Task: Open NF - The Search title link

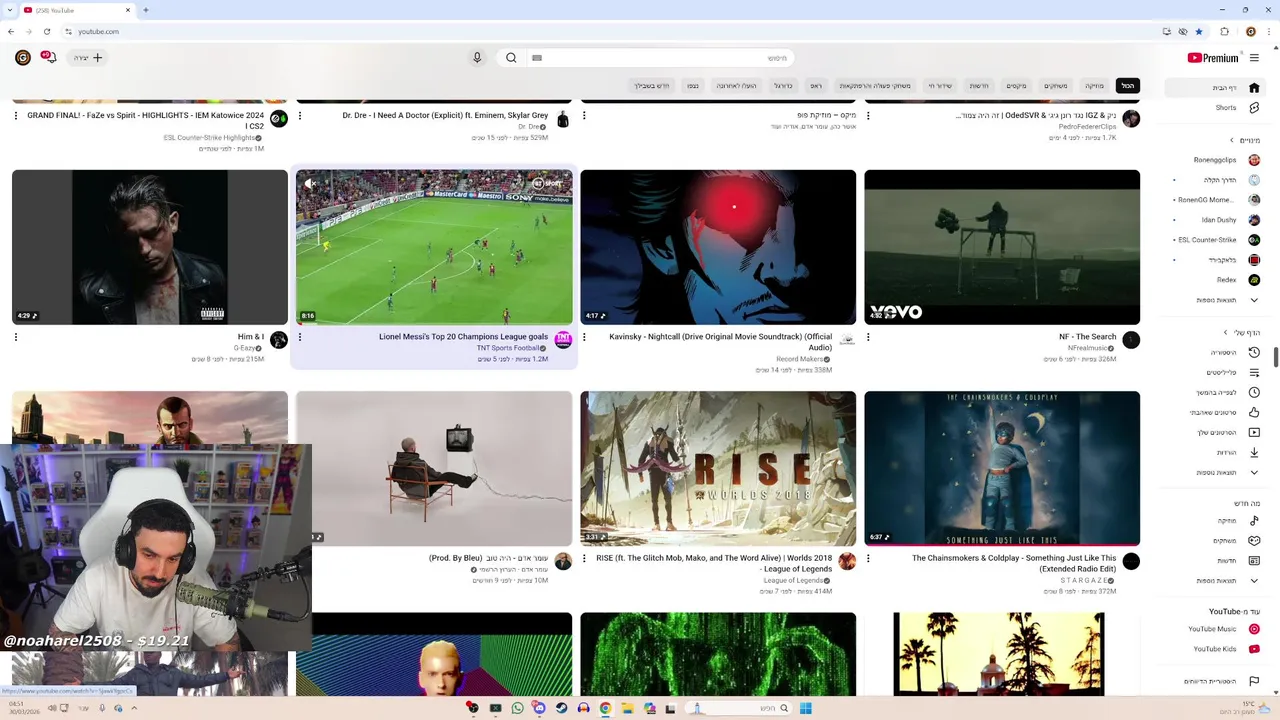Action: tap(1087, 337)
